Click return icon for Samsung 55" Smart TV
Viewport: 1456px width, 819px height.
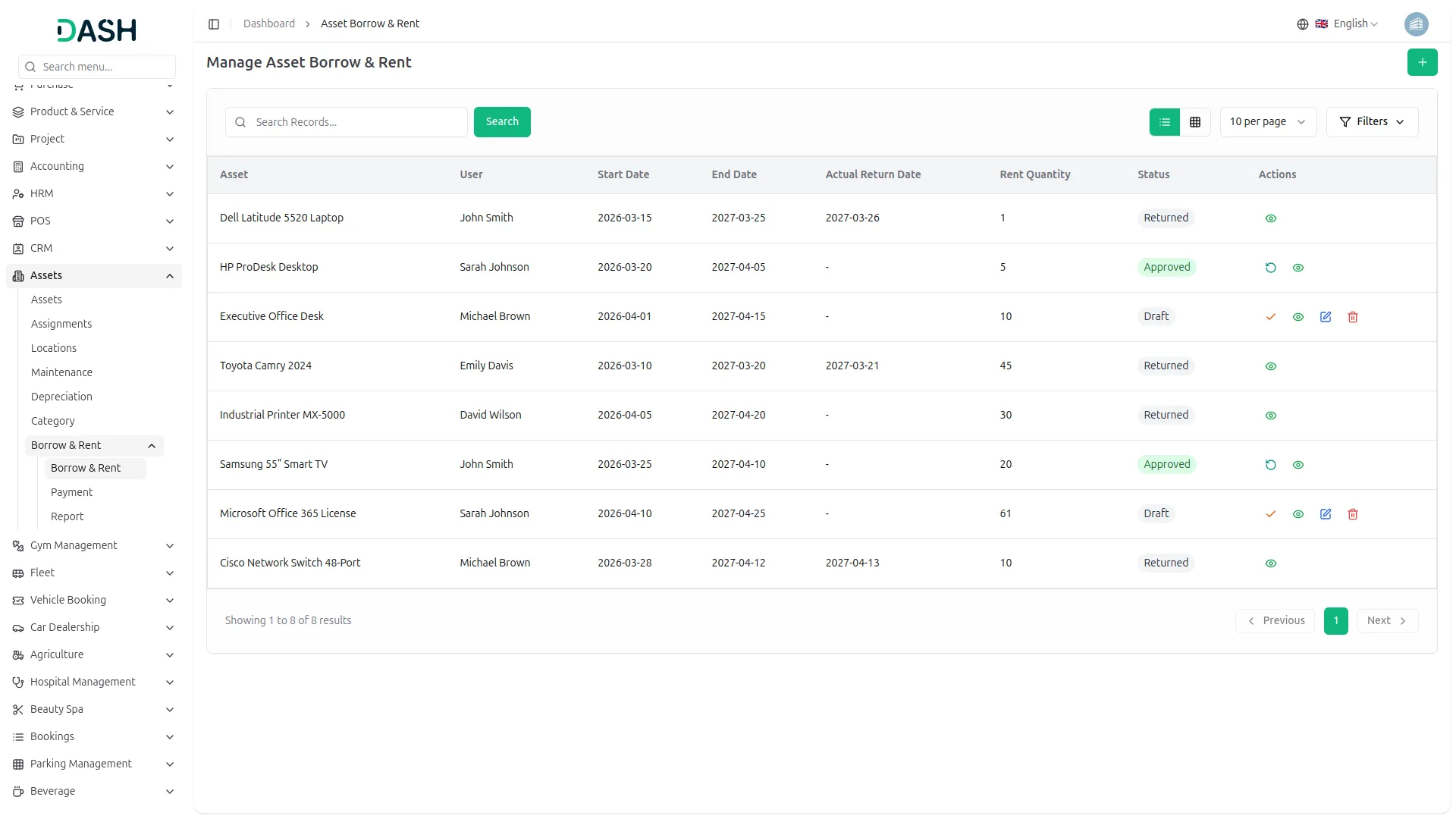tap(1270, 465)
